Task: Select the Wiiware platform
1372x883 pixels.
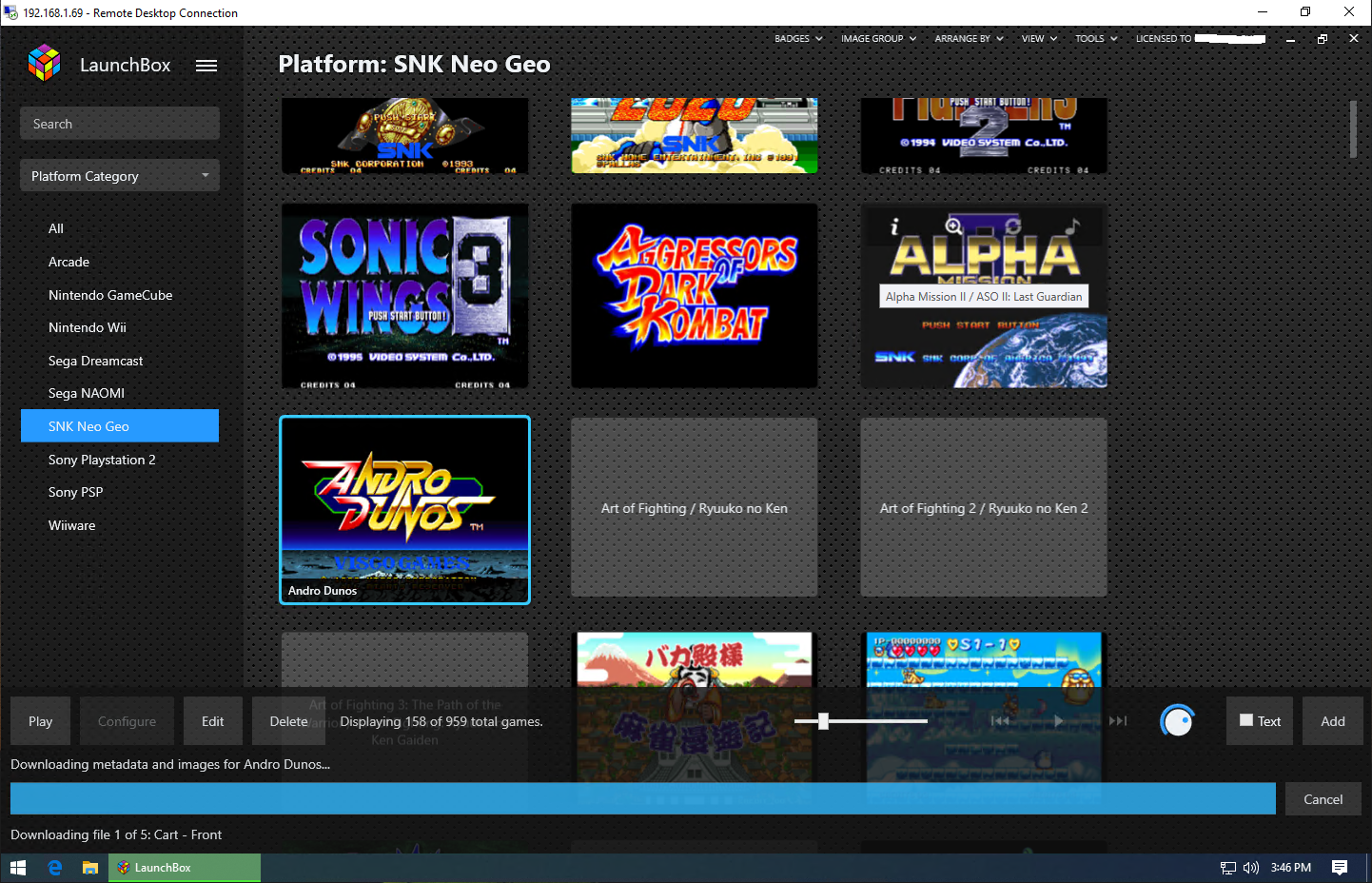Action: point(120,525)
